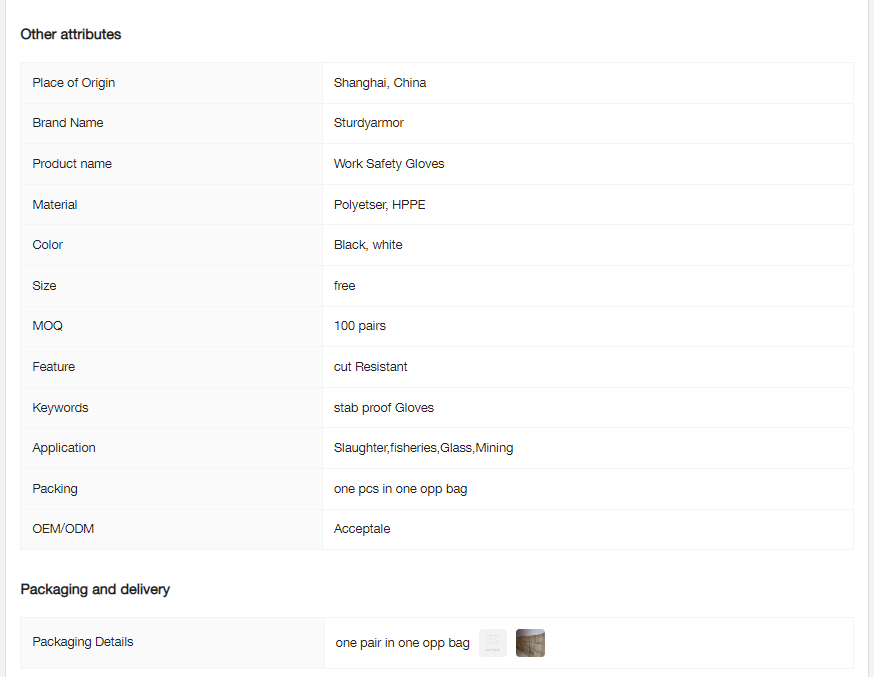Click the 'free' size value

pyautogui.click(x=345, y=286)
